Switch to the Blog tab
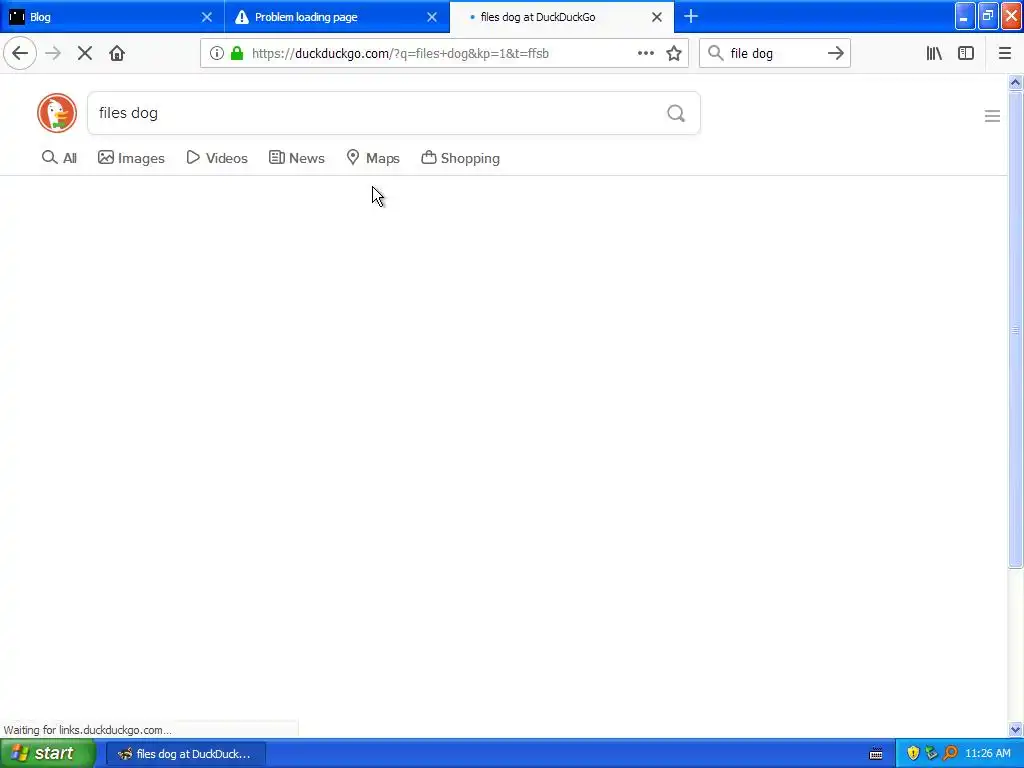 pyautogui.click(x=112, y=16)
